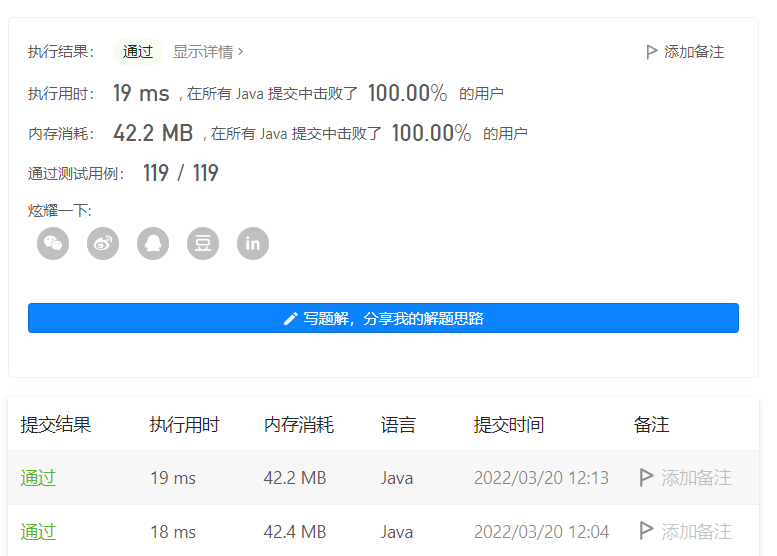Click the 写题解 blue button
Viewport: 777px width, 556px height.
tap(383, 318)
